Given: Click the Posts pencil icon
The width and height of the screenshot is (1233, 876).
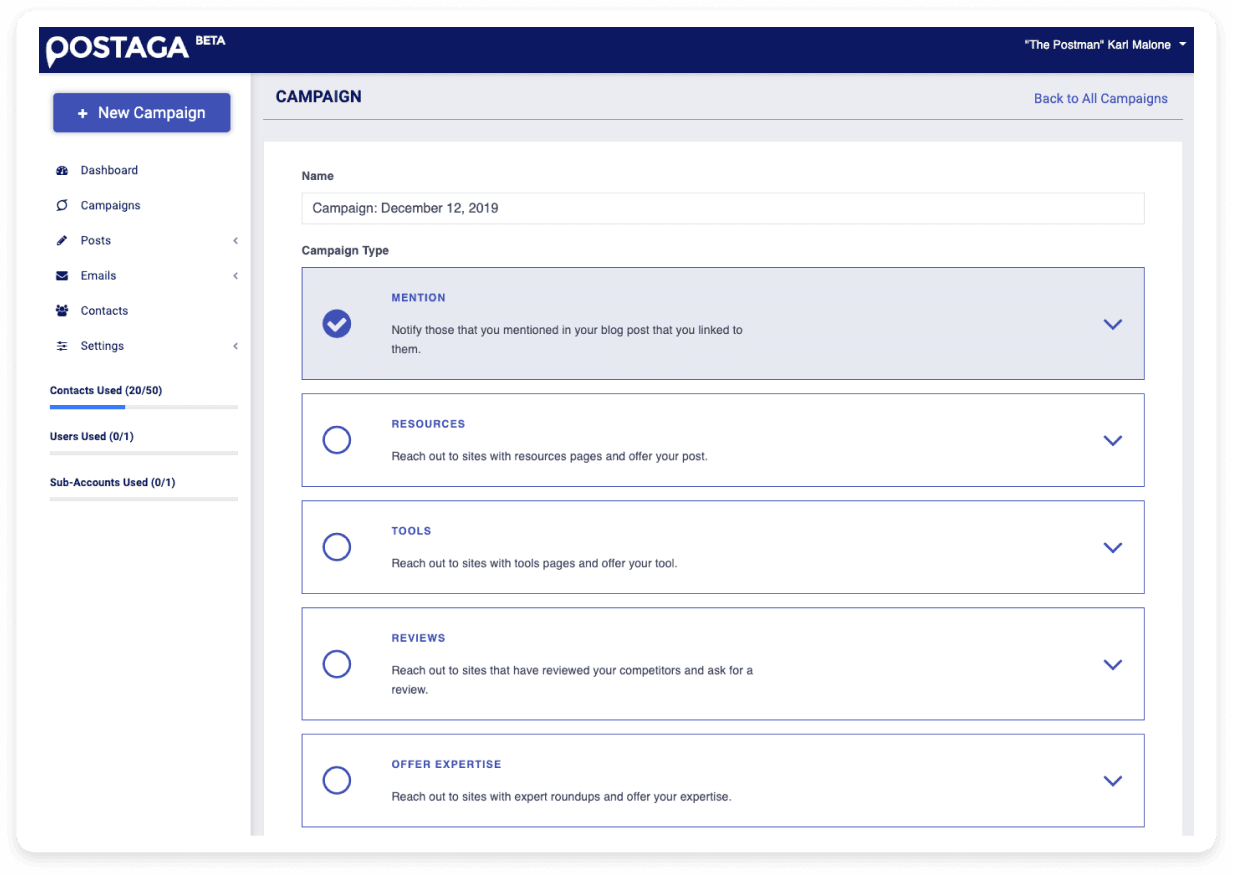Looking at the screenshot, I should [x=62, y=240].
